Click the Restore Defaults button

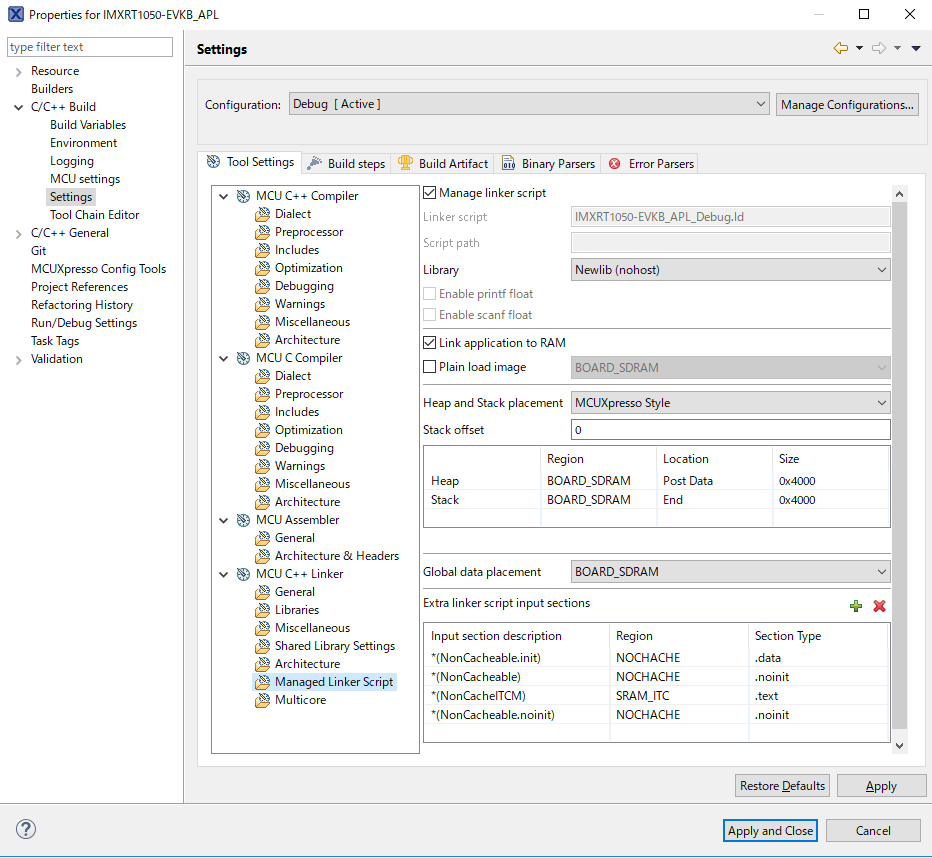[x=782, y=786]
